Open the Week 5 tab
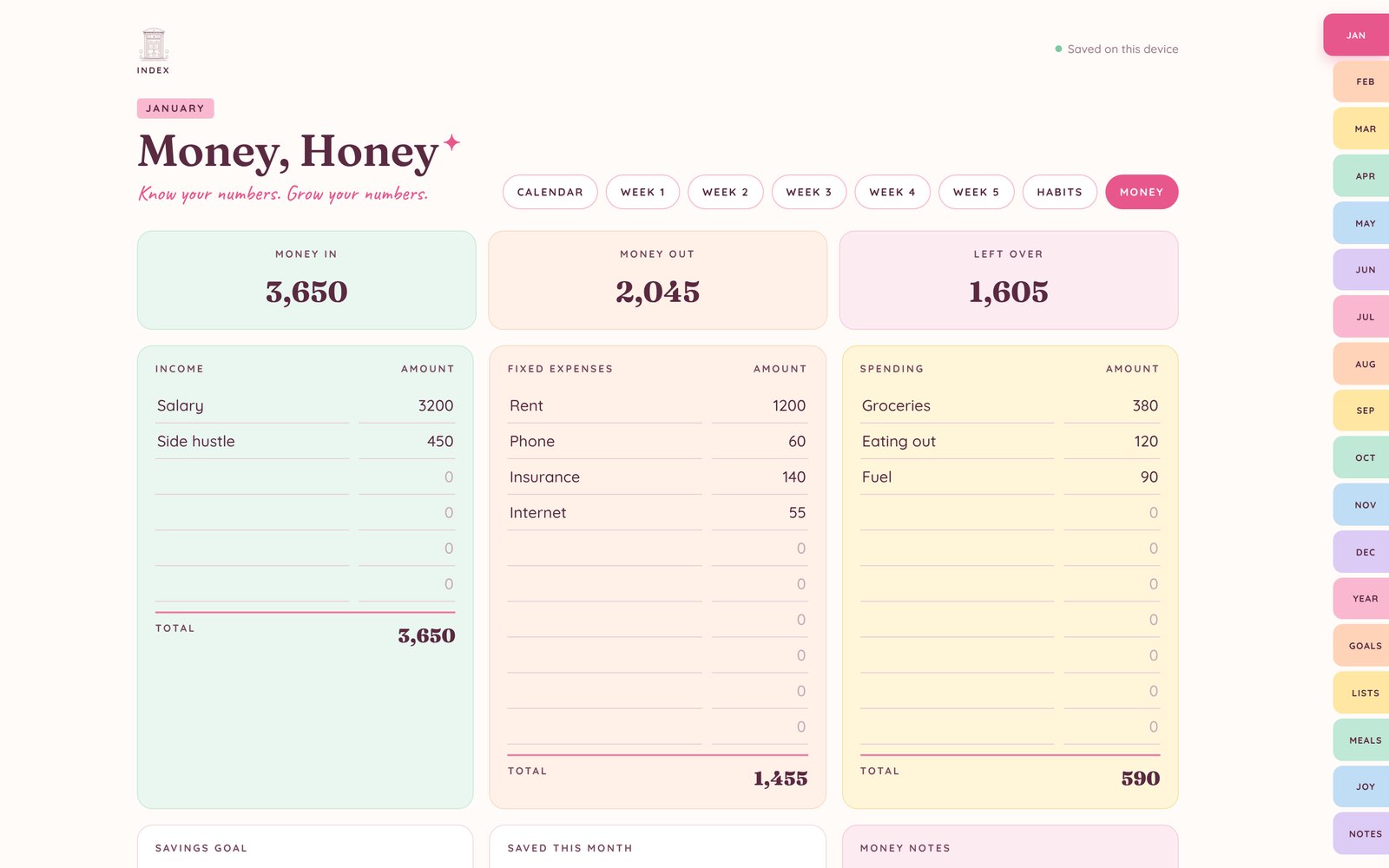 [976, 192]
